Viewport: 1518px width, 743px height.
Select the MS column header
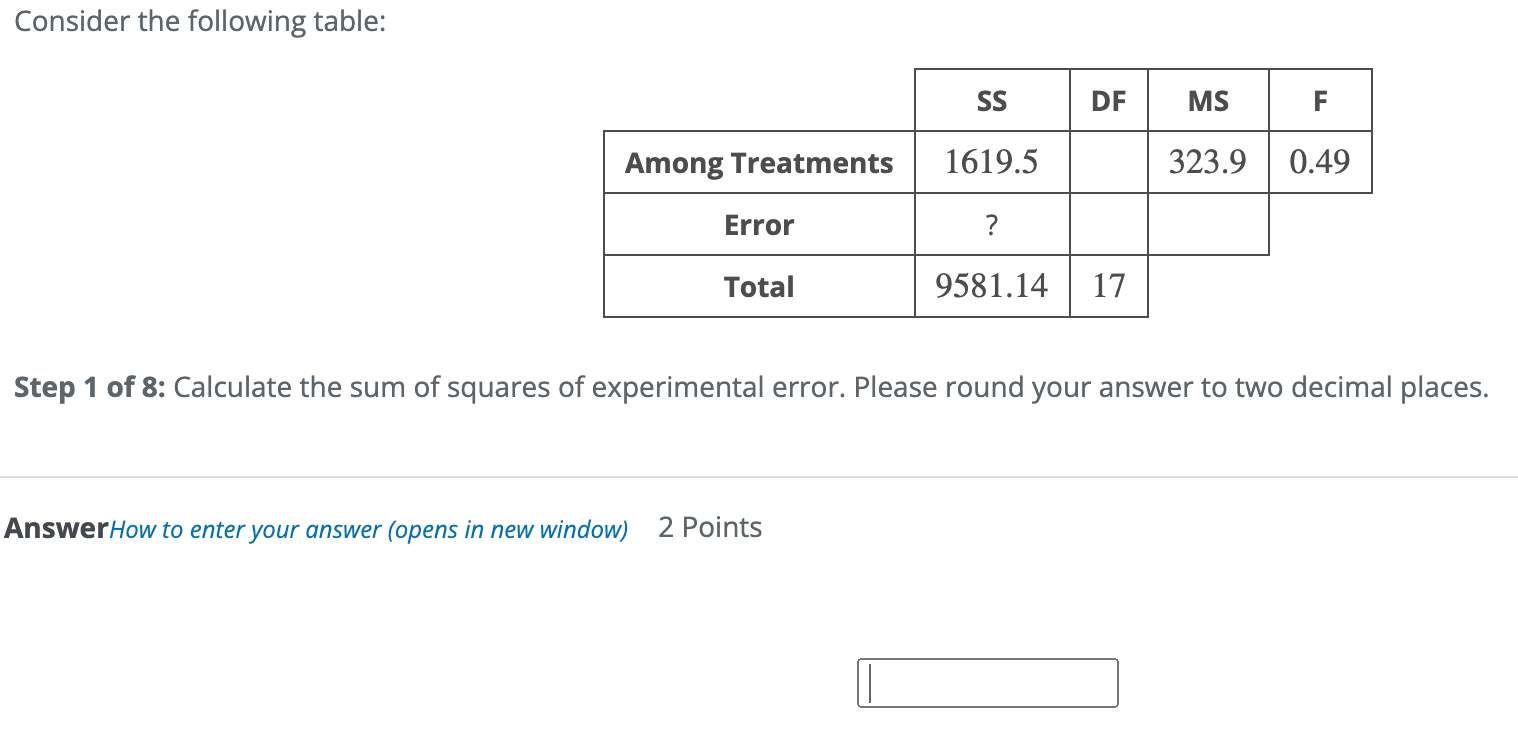(x=1207, y=100)
